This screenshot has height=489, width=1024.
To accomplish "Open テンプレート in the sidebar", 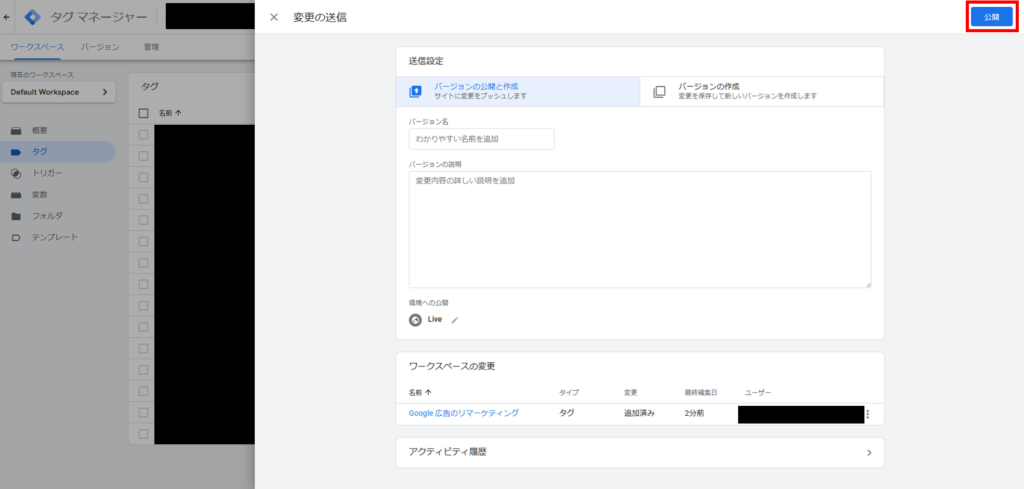I will click(57, 237).
